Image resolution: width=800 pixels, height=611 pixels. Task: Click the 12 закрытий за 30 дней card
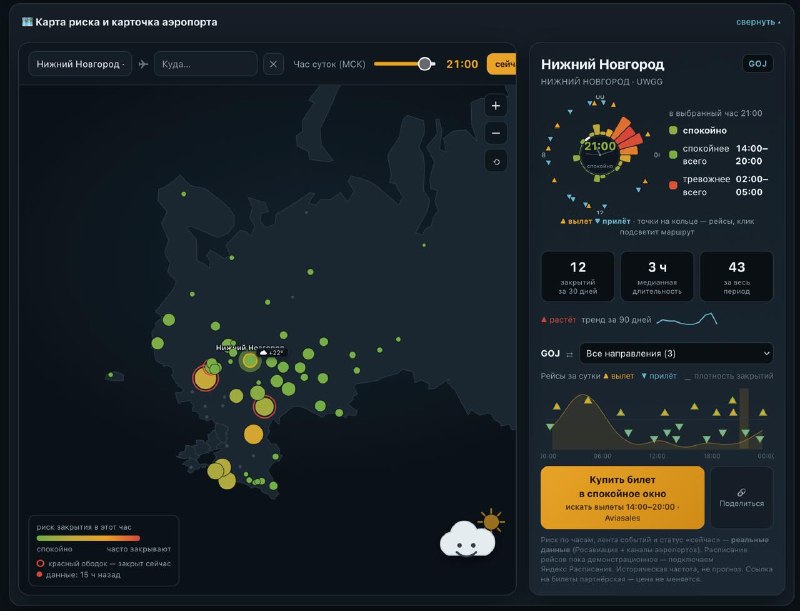(x=578, y=276)
